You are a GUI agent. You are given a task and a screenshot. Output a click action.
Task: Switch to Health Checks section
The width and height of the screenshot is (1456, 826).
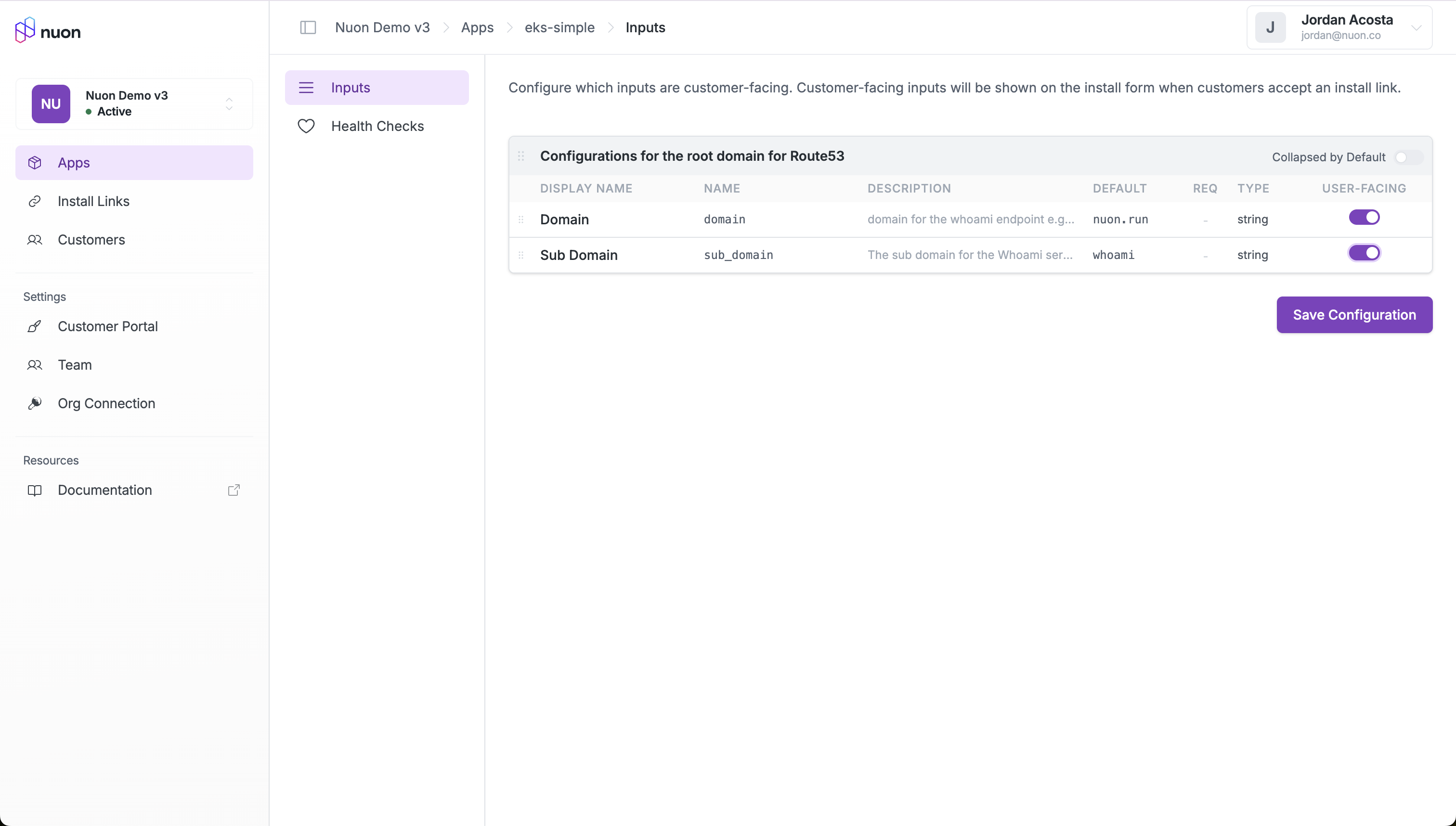point(377,126)
